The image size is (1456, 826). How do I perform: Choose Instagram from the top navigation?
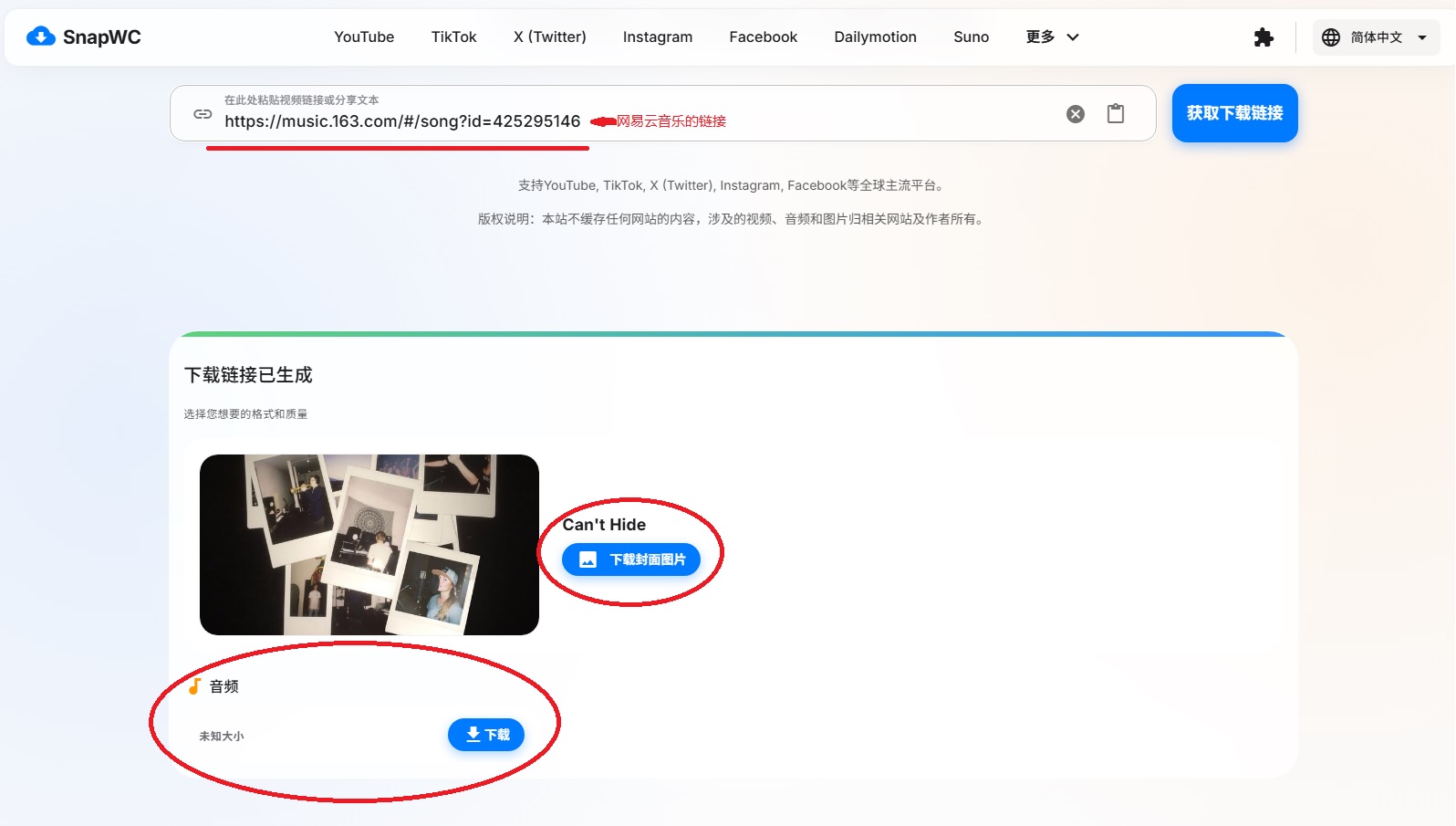pyautogui.click(x=657, y=37)
